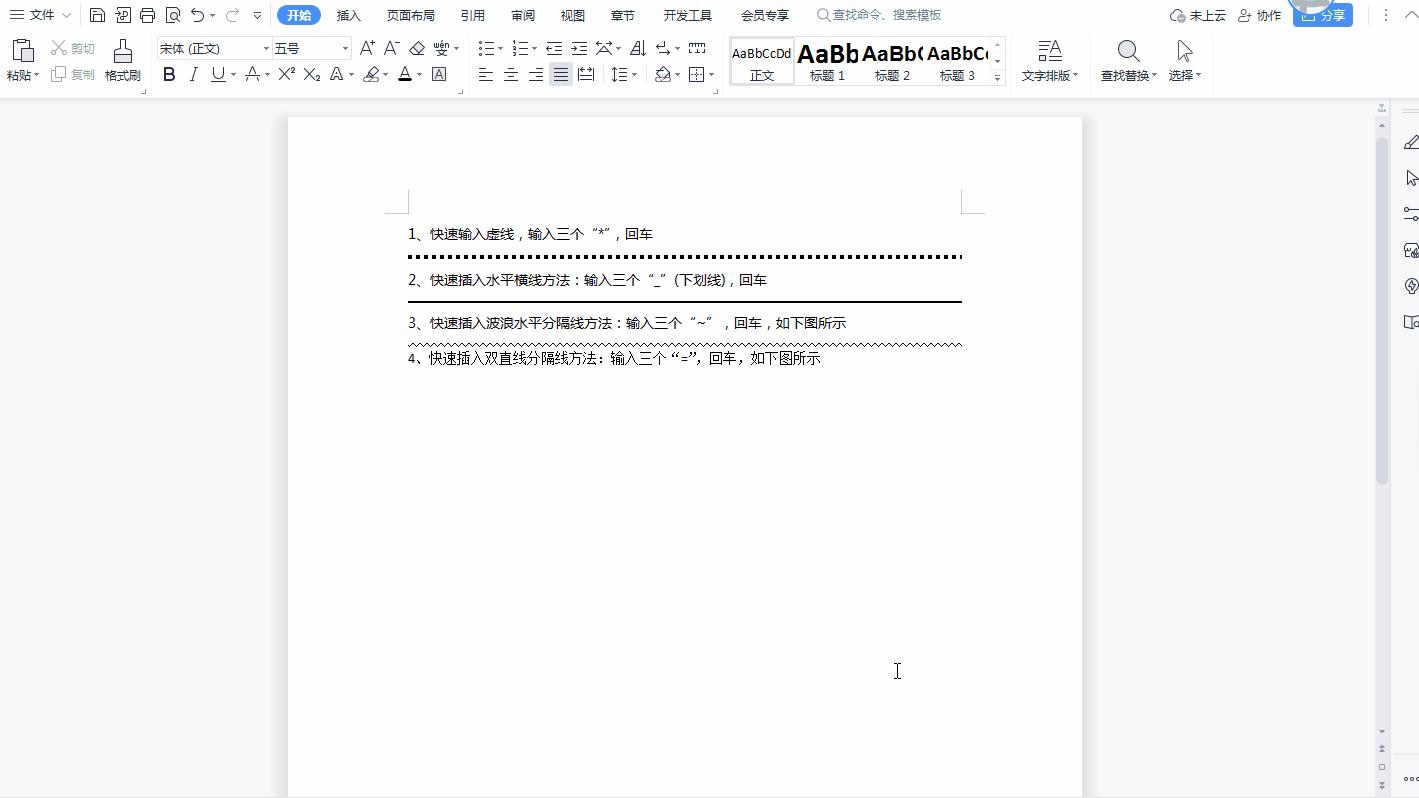
Task: Select center text alignment
Action: (x=510, y=74)
